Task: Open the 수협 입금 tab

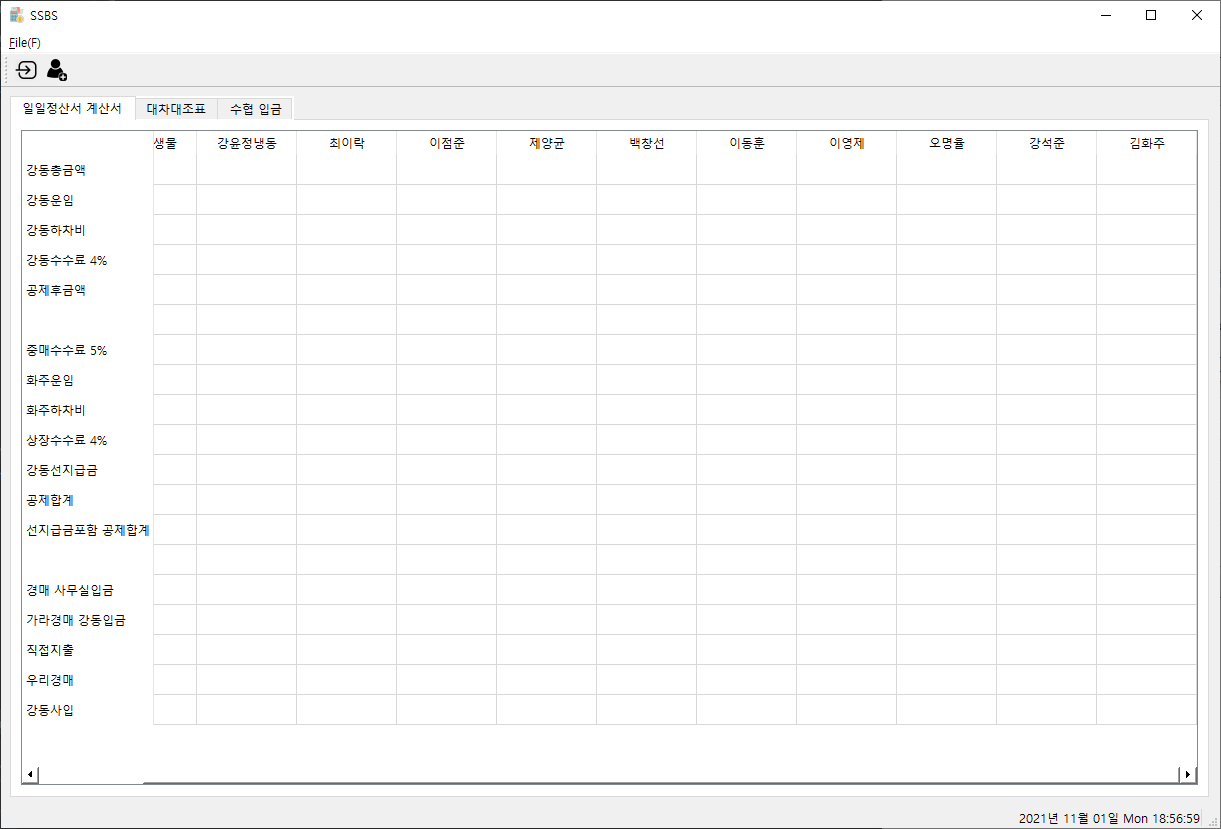Action: 256,109
